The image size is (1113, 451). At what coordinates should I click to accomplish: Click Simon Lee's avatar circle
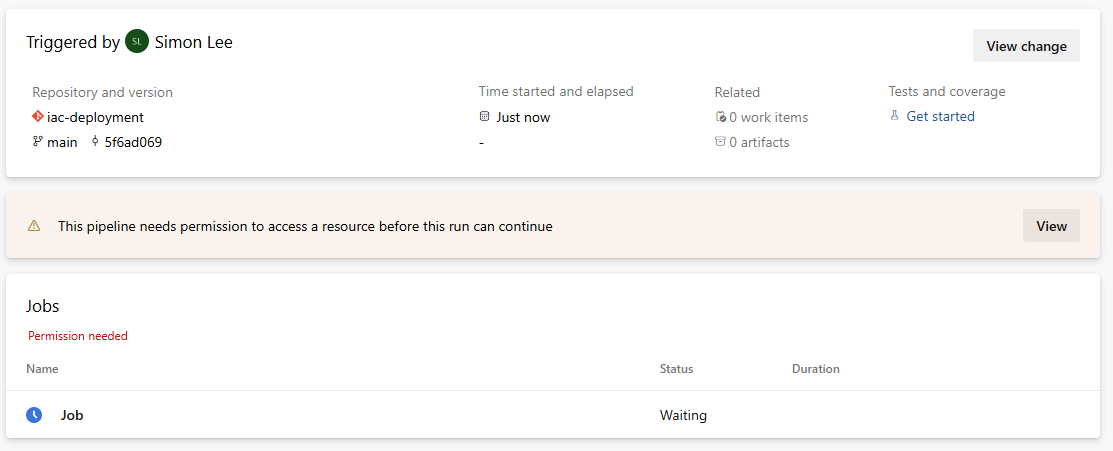click(x=137, y=42)
